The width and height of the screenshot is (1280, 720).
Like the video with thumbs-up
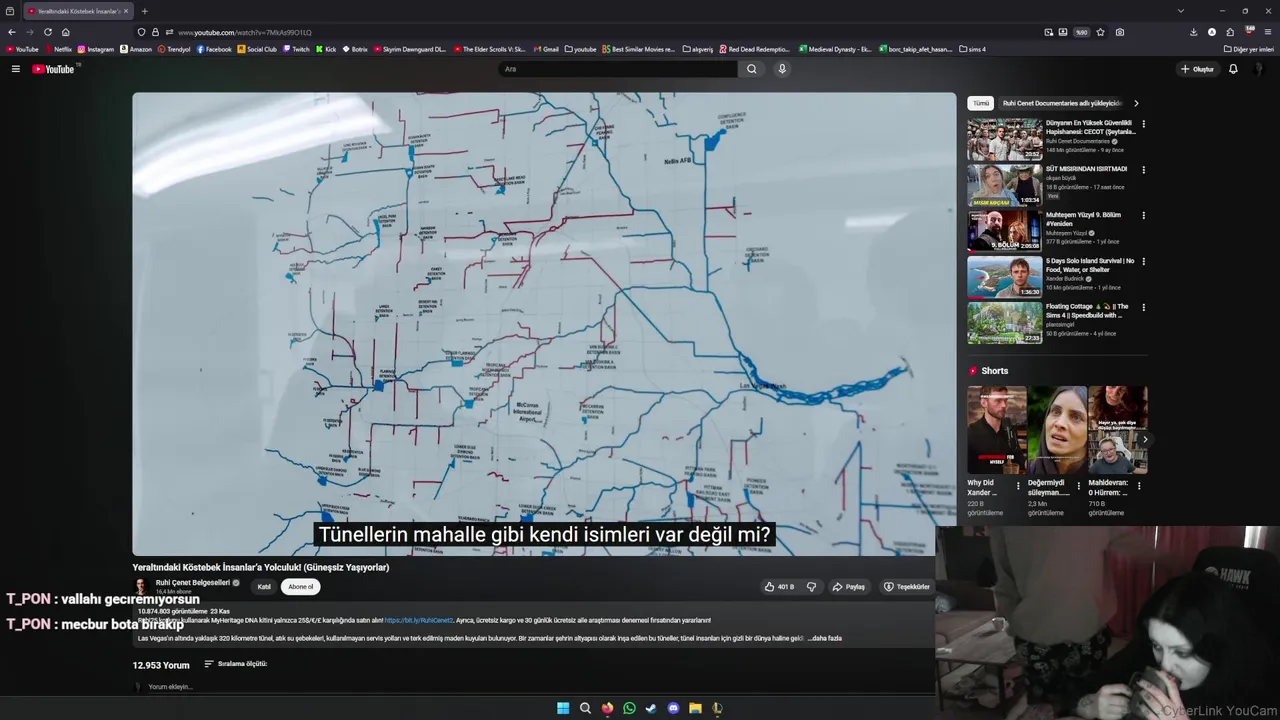coord(779,587)
